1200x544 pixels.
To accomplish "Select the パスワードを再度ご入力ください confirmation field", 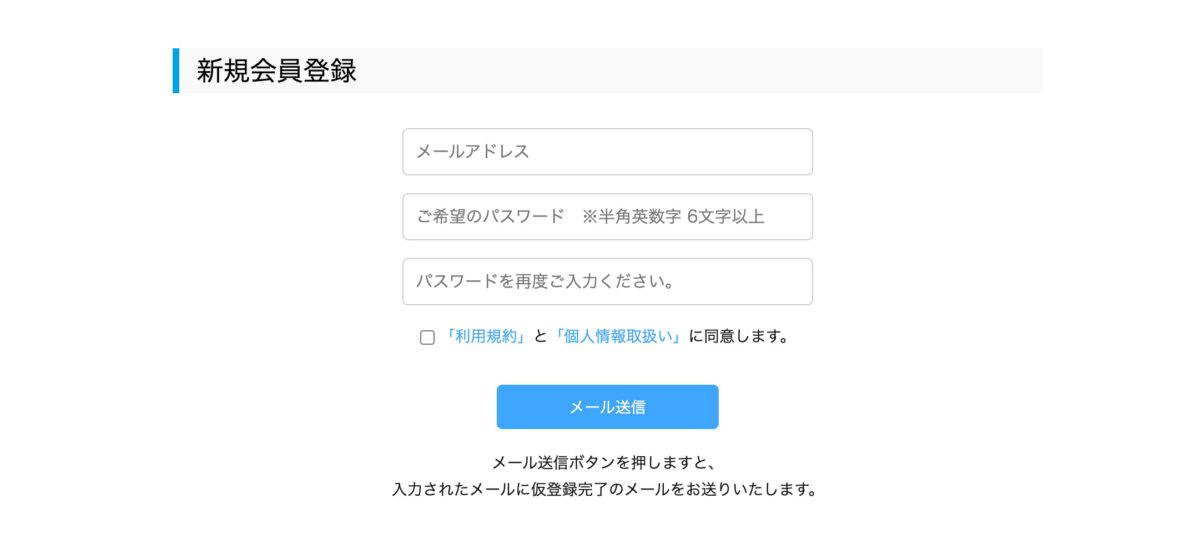I will tap(607, 282).
